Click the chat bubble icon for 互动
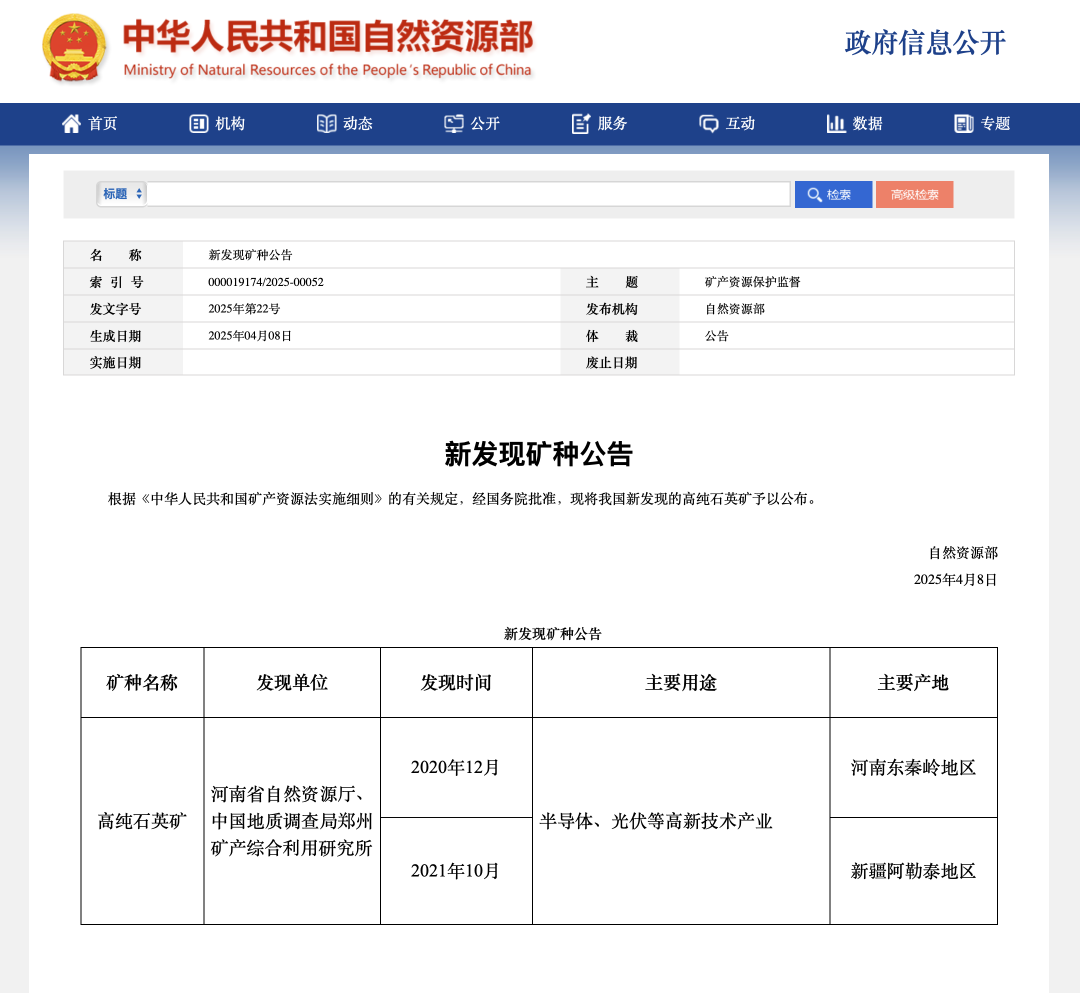 click(x=709, y=124)
